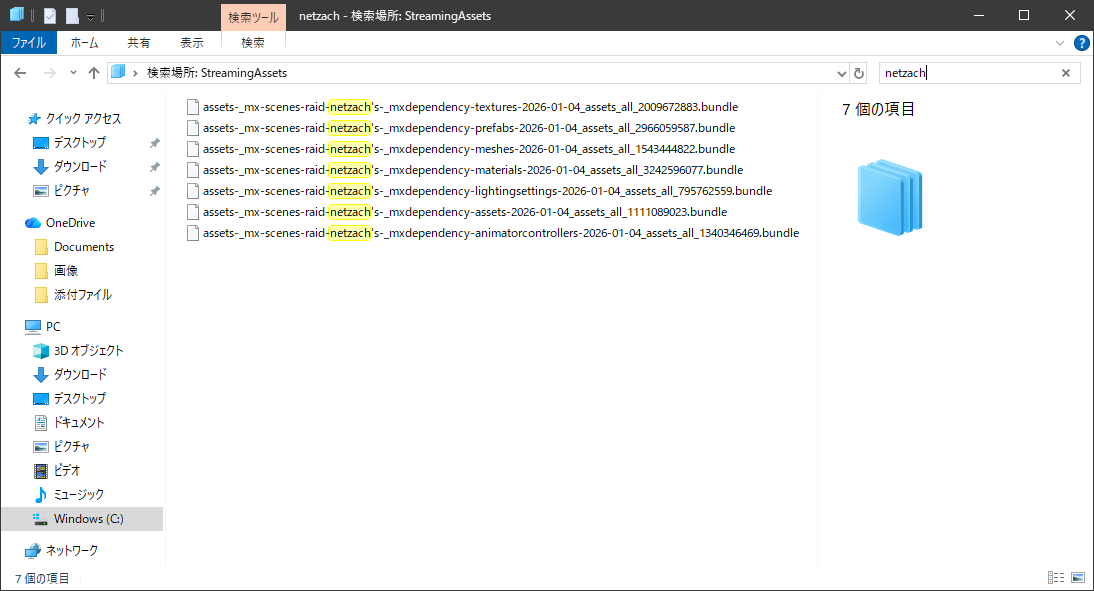The height and width of the screenshot is (591, 1094).
Task: Expand the recent locations chevron
Action: 73,73
